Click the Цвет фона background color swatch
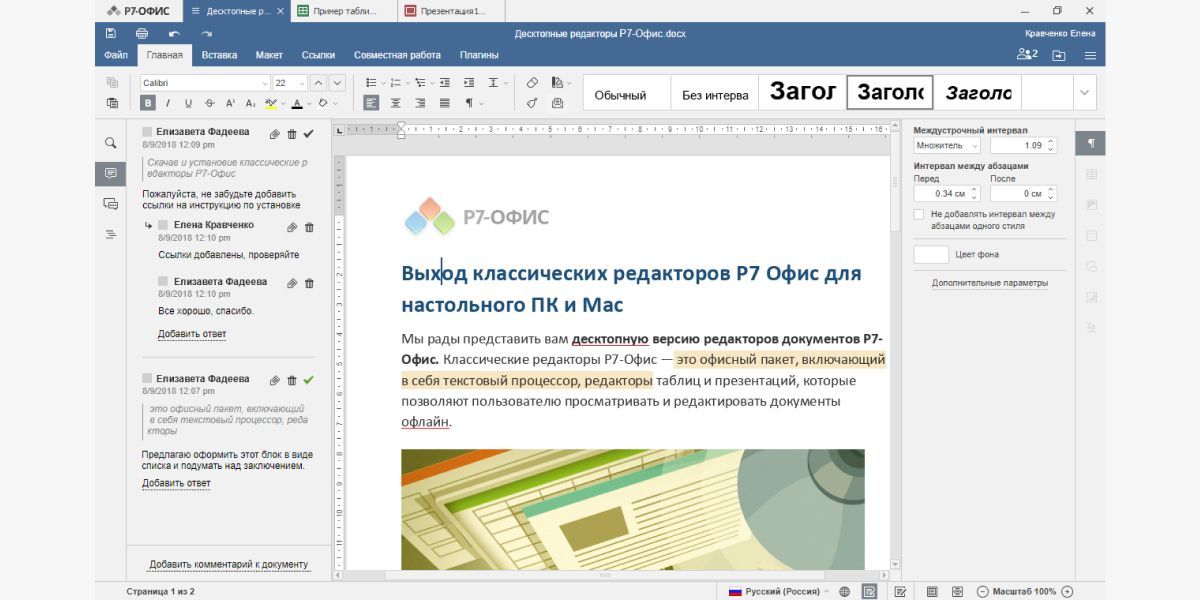The height and width of the screenshot is (600, 1200). [x=931, y=255]
